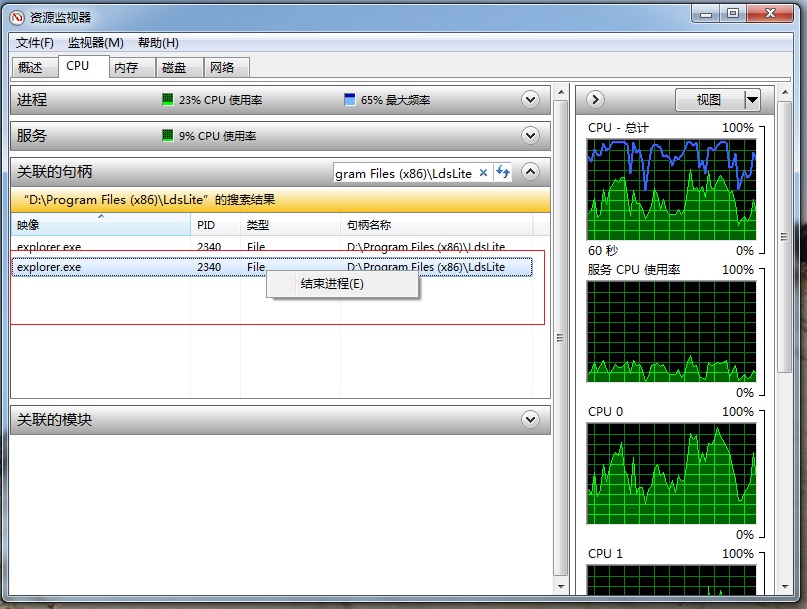
Task: Click the graph pane scrollbar thumb
Action: [x=784, y=237]
